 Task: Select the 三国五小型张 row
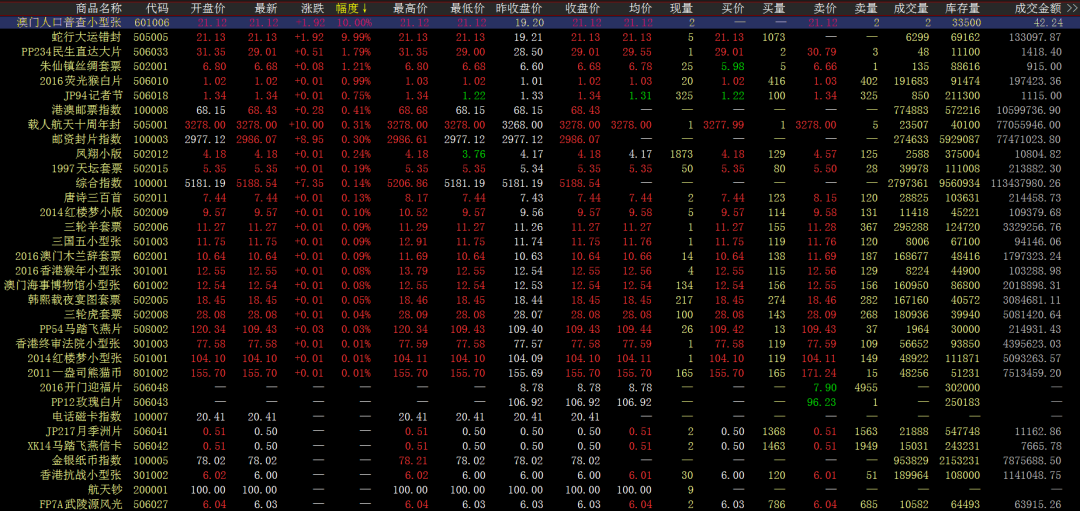(x=540, y=242)
